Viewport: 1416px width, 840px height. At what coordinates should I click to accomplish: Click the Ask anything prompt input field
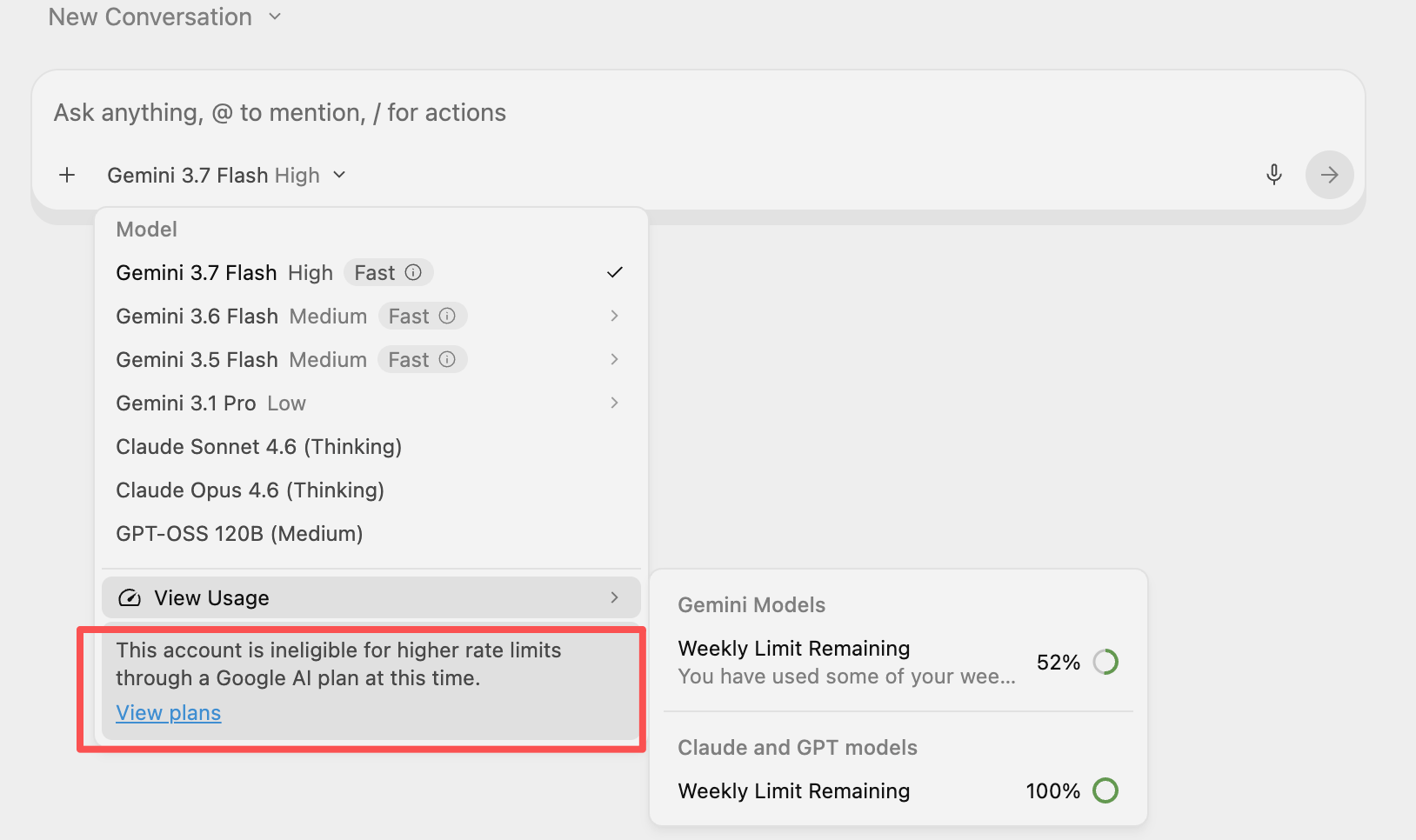point(698,113)
